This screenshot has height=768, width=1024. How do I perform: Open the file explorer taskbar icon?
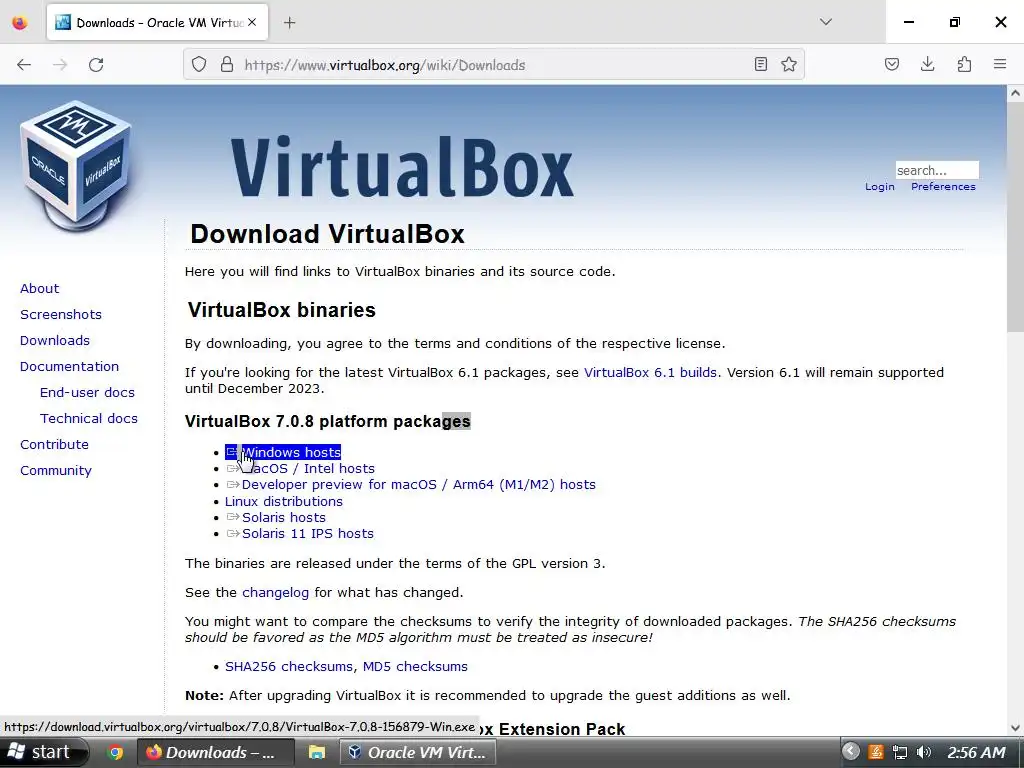pos(316,753)
